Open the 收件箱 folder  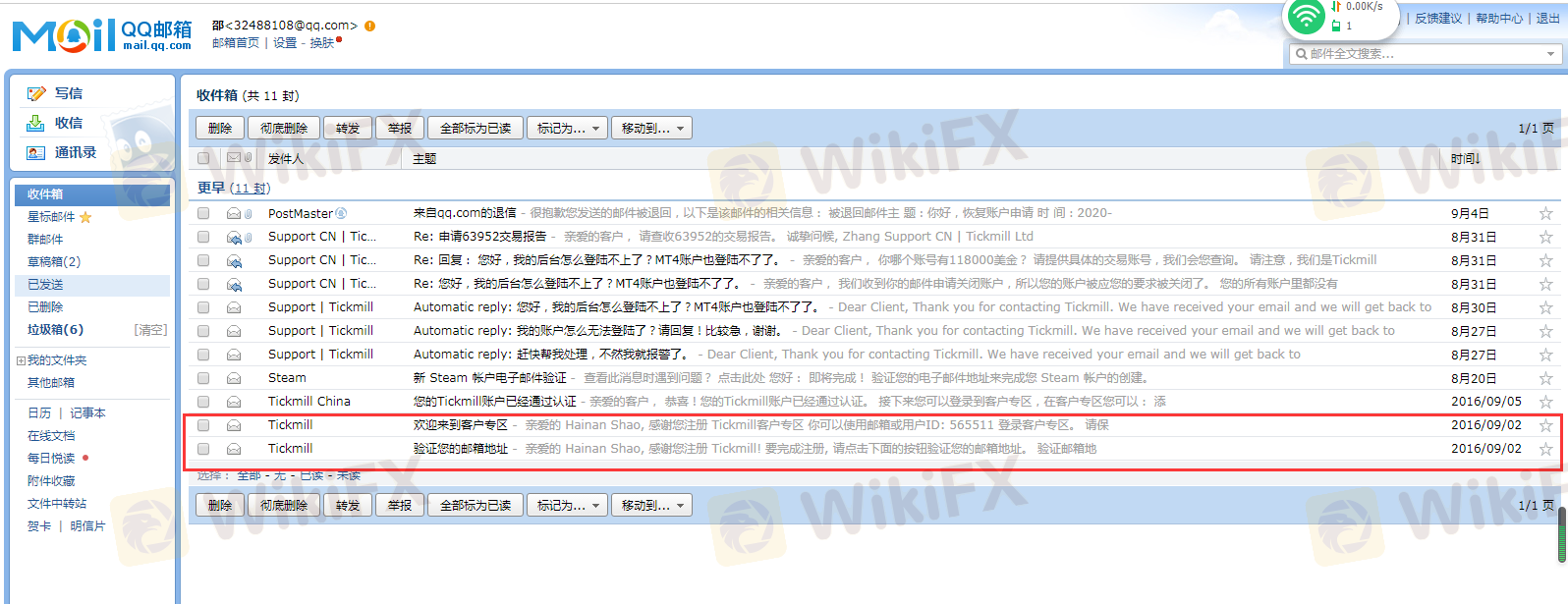click(91, 194)
